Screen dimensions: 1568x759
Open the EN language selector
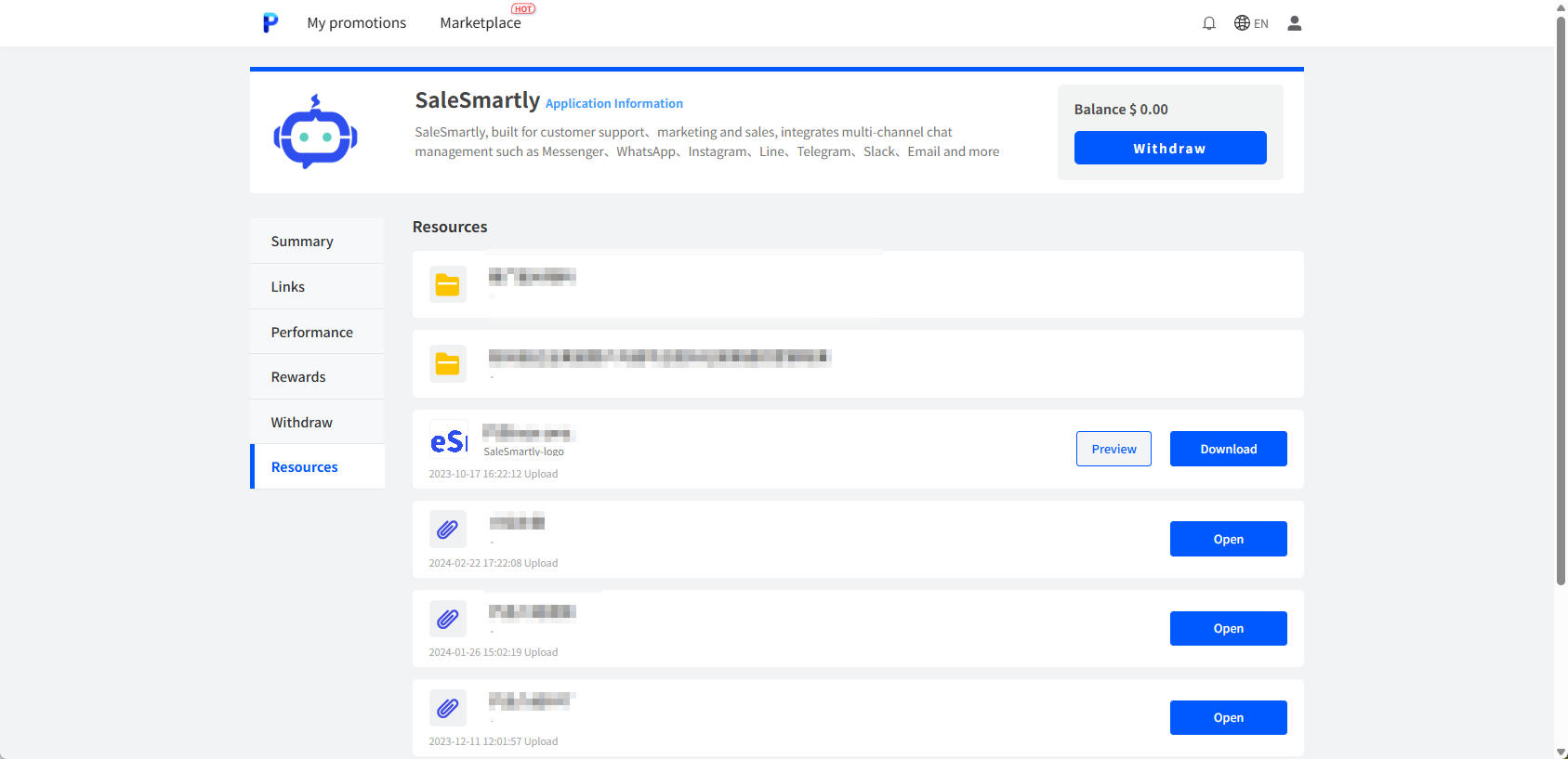point(1251,23)
